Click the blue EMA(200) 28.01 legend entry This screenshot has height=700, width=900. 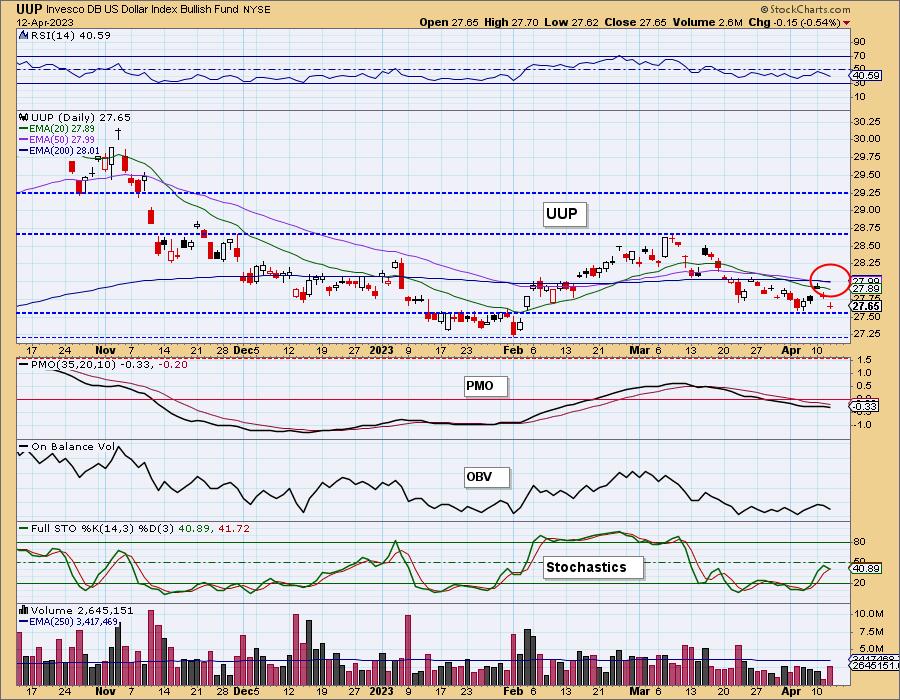(x=59, y=151)
